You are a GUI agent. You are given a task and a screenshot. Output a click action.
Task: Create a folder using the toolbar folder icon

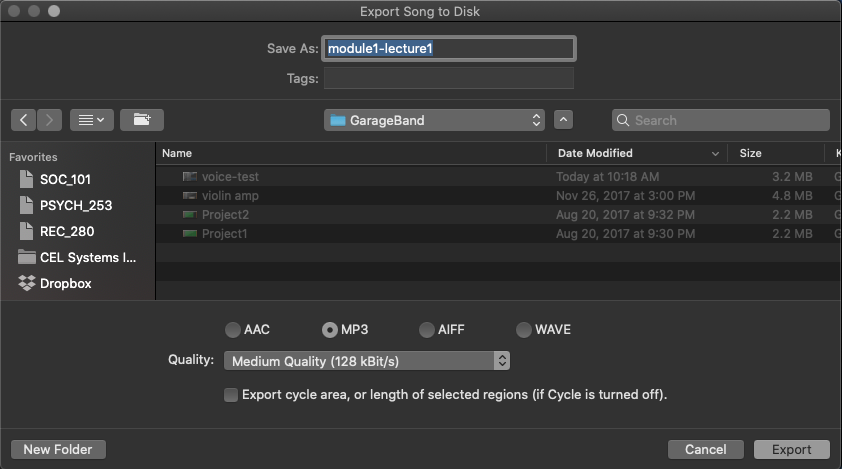coord(142,120)
